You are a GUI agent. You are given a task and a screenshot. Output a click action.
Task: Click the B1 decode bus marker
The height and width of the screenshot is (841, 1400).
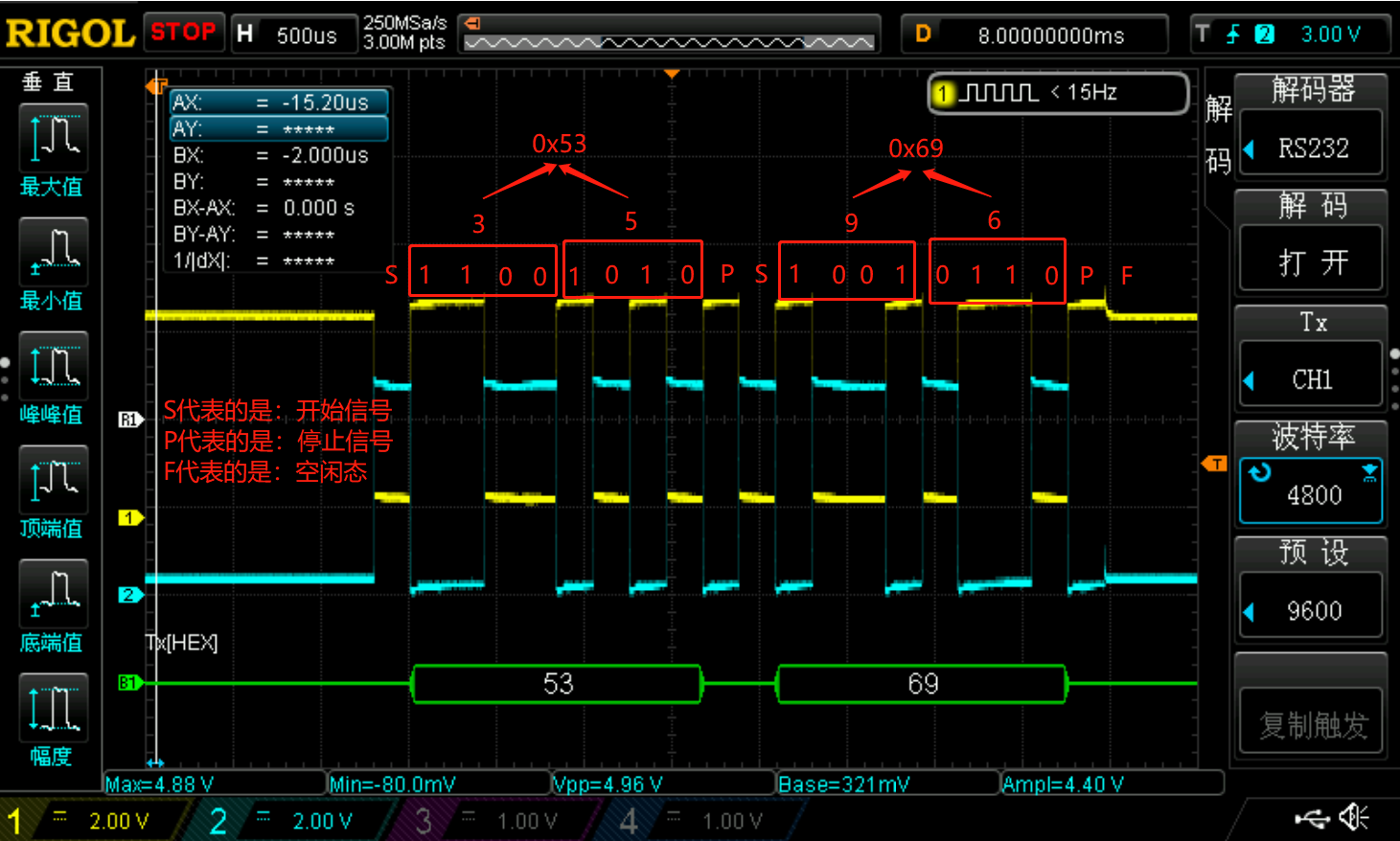coord(129,683)
